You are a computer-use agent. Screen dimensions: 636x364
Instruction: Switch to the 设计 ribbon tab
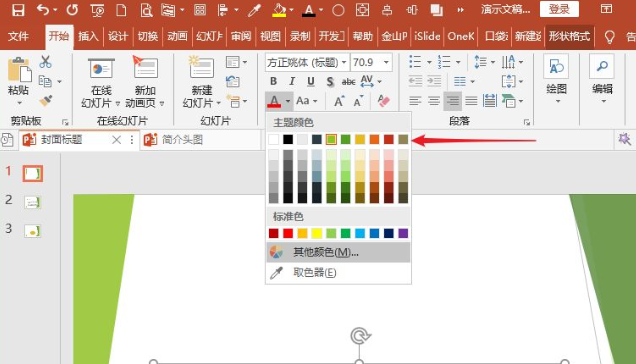coord(118,37)
